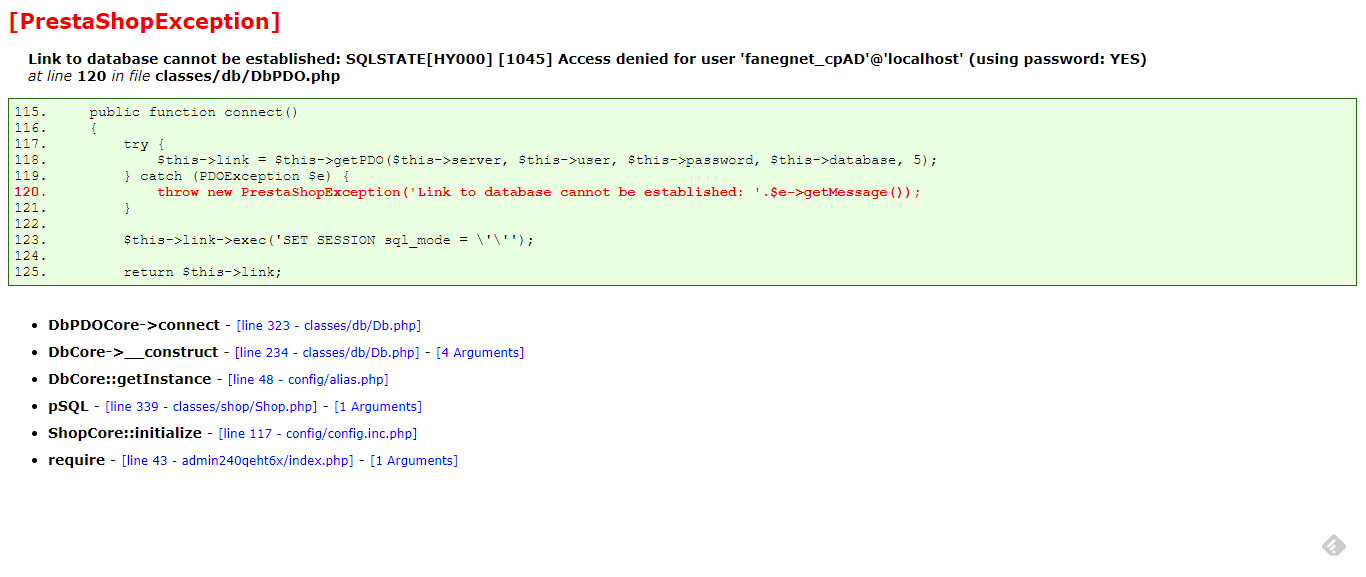Click the DbPDOCore->connect trace entry
Image resolution: width=1366 pixels, height=577 pixels.
click(x=134, y=325)
